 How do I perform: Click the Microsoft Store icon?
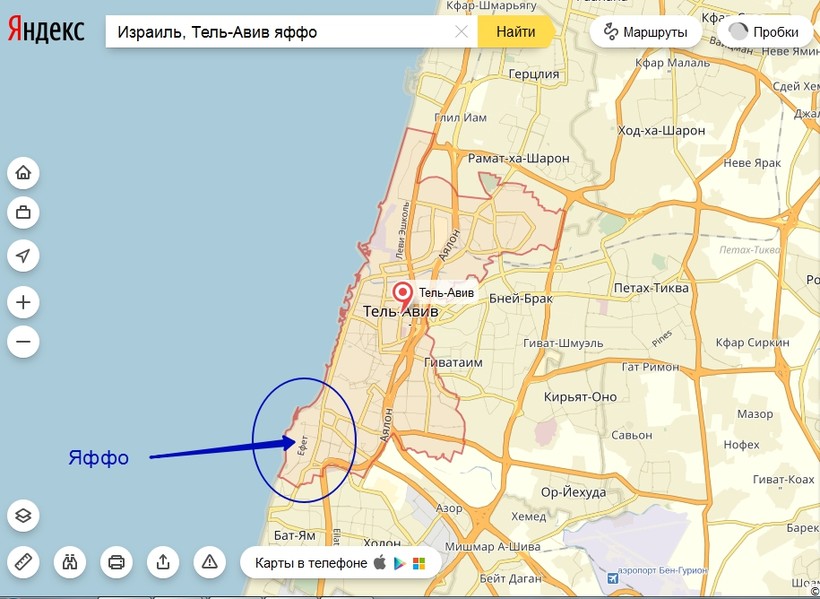pos(419,563)
